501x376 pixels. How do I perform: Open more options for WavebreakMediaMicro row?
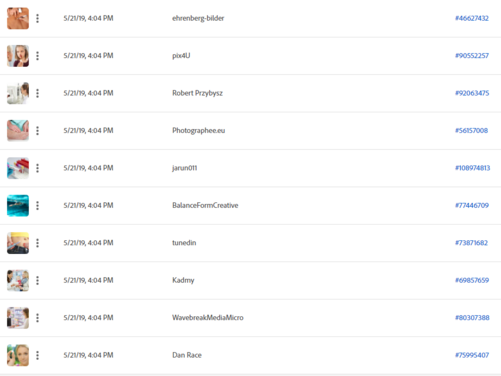click(x=37, y=318)
